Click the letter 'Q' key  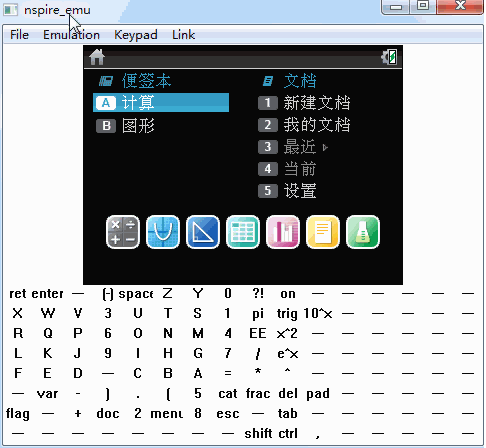[48, 333]
